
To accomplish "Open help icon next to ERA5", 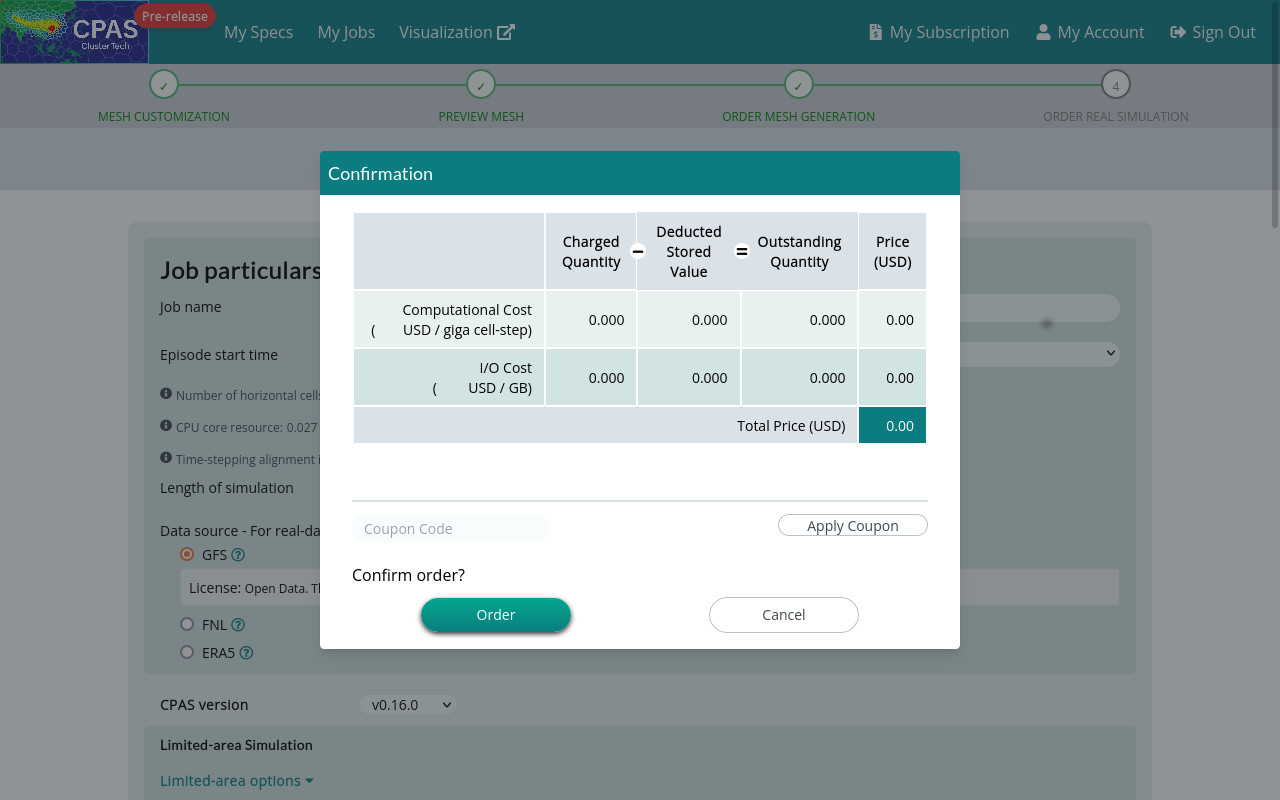I will [246, 653].
